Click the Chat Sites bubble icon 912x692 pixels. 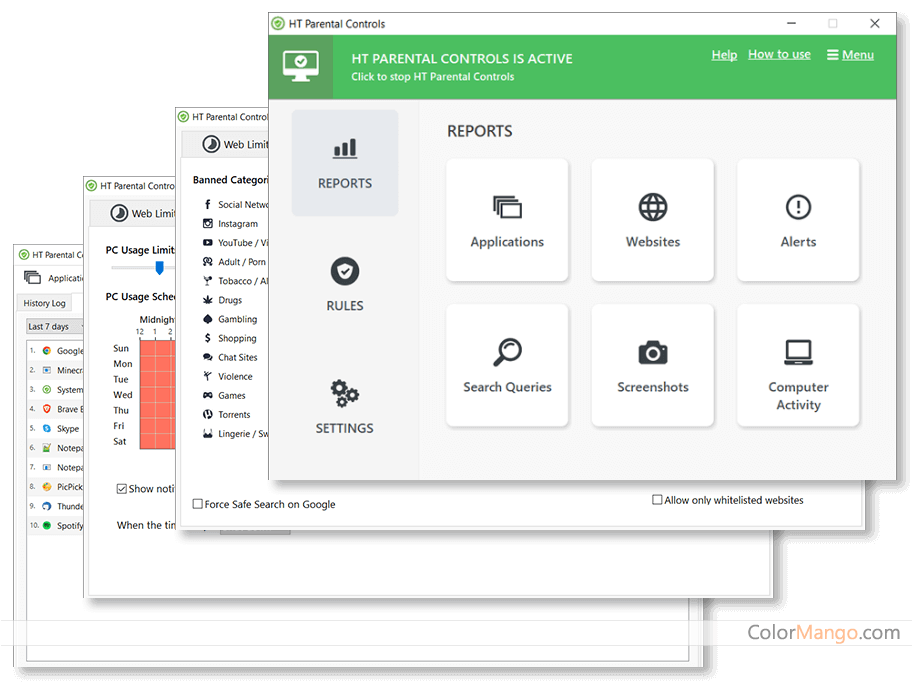[x=208, y=357]
